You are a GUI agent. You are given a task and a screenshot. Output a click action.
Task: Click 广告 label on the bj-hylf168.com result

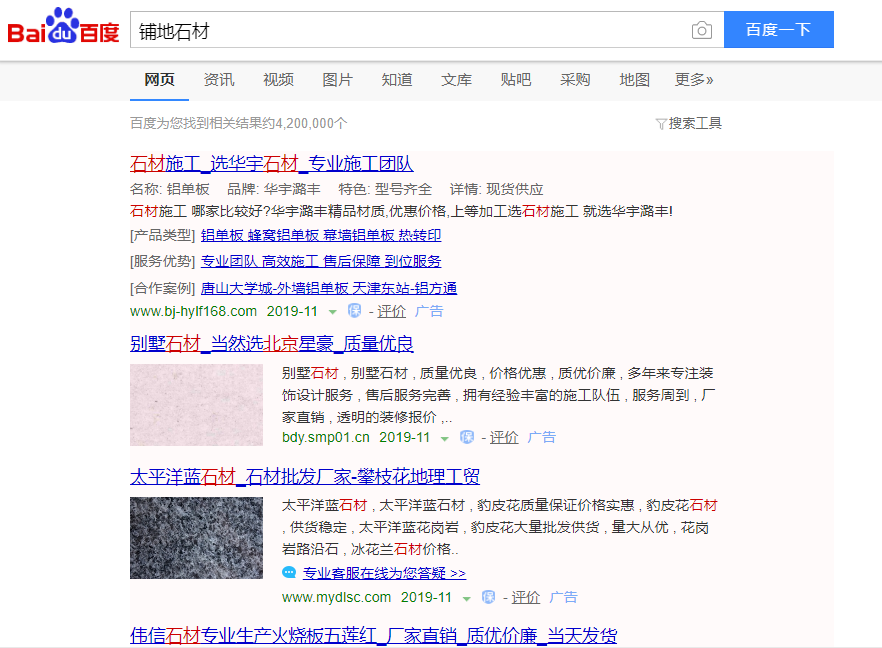pos(429,311)
